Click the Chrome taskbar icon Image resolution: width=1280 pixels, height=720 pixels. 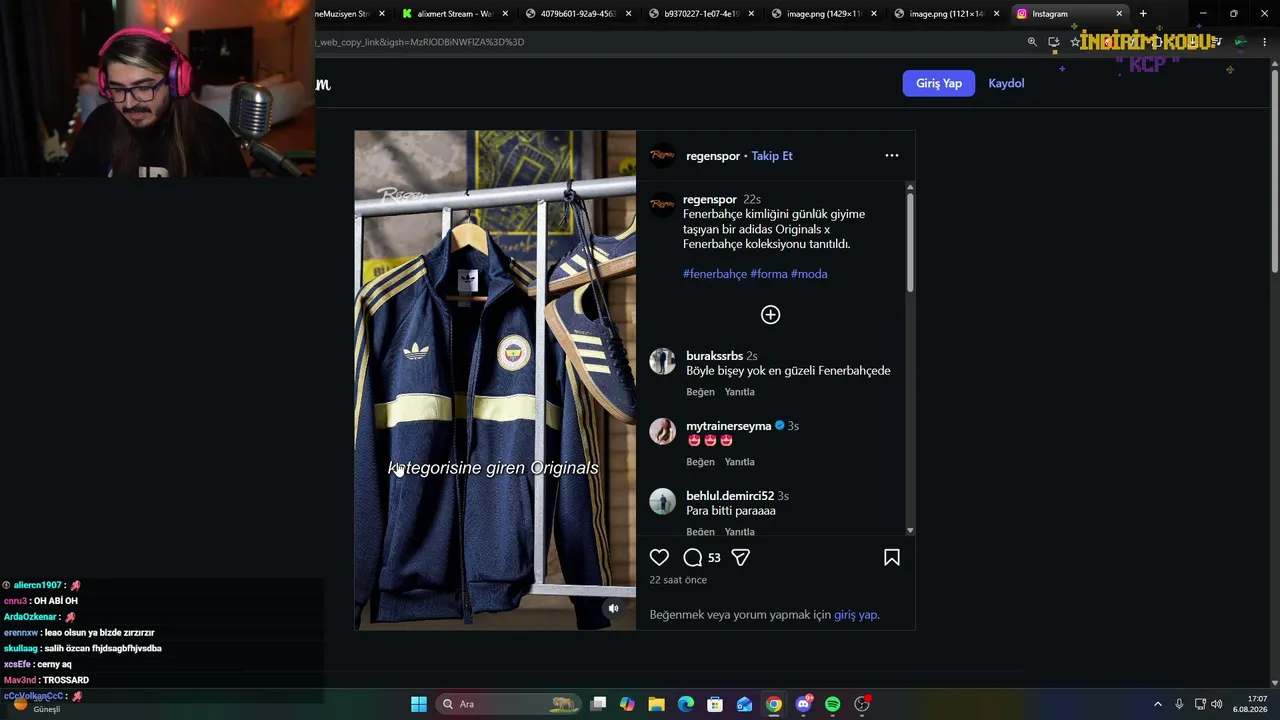(x=774, y=704)
